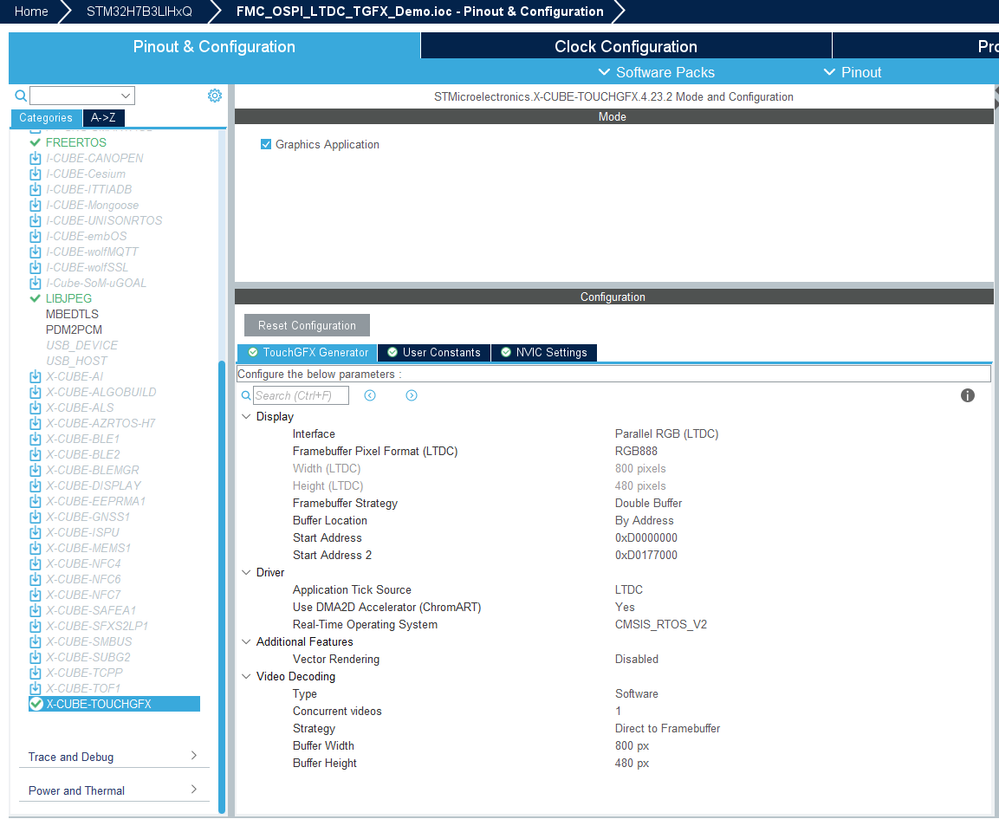Collapse the Driver parameter group
Viewport: 999px width, 821px height.
pyautogui.click(x=246, y=573)
